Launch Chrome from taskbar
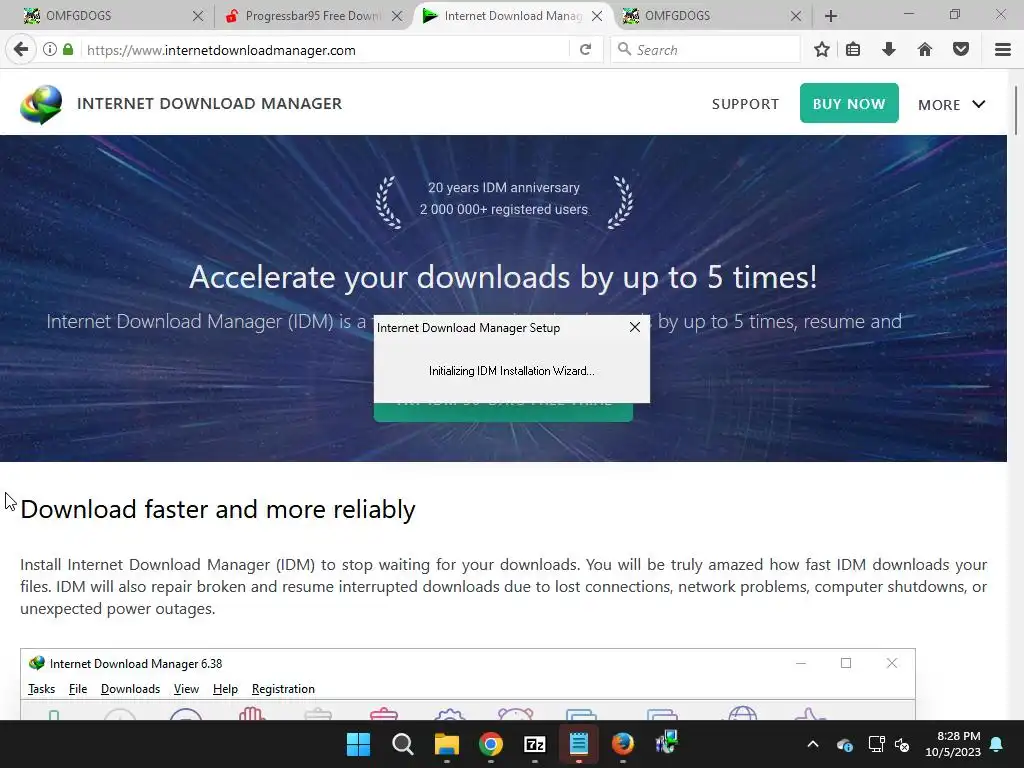This screenshot has height=768, width=1024. coord(491,744)
